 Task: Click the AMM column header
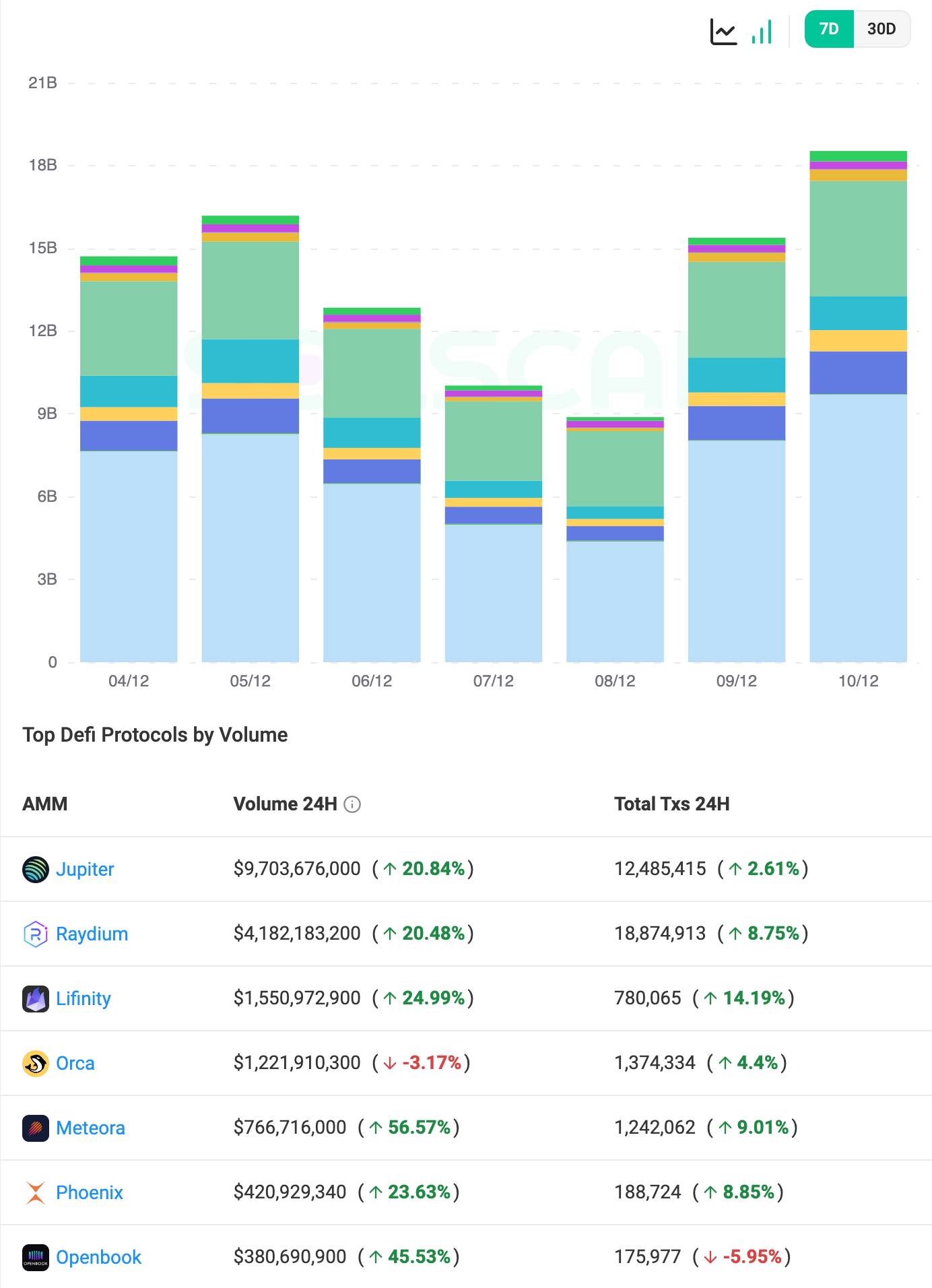click(45, 804)
